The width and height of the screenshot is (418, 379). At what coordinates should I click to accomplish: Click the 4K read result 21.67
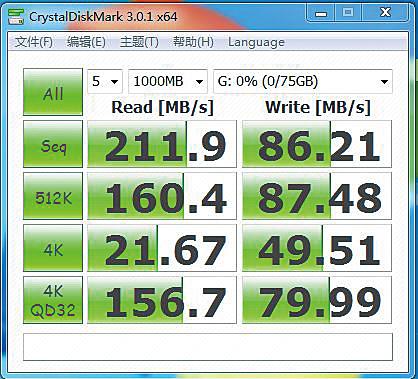(162, 248)
